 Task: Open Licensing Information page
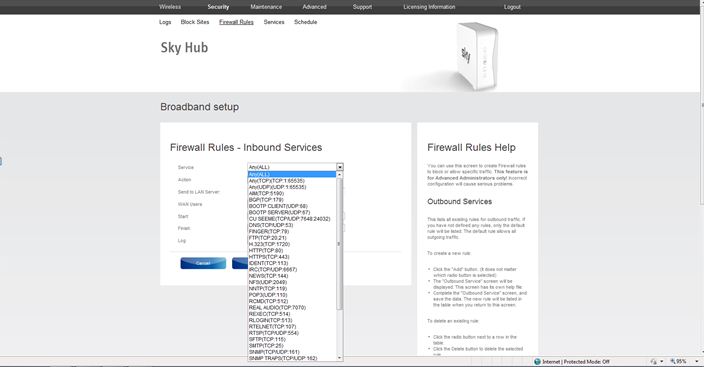(x=429, y=7)
